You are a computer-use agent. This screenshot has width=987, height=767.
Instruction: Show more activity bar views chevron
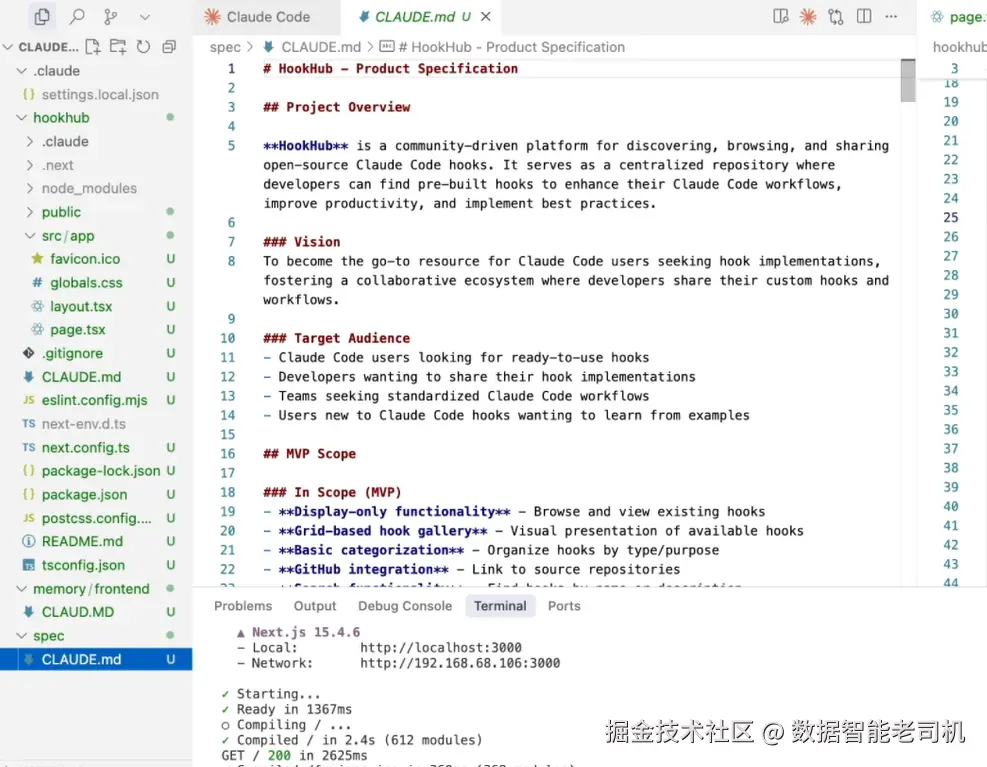[145, 17]
